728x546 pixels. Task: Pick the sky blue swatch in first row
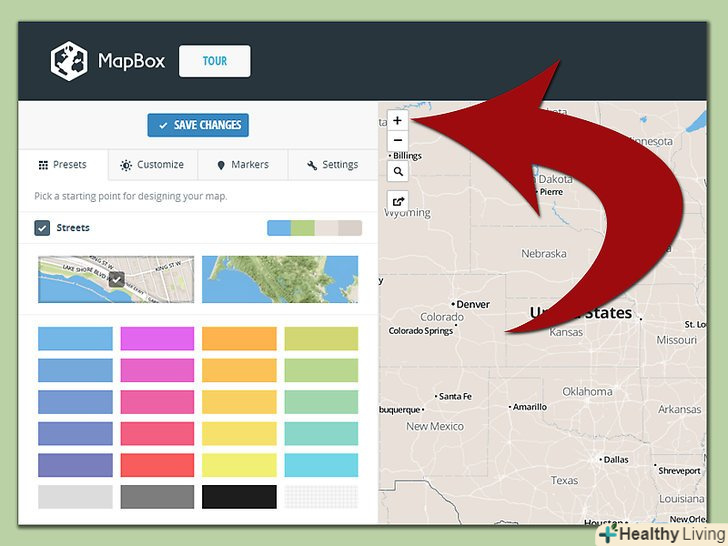click(75, 338)
